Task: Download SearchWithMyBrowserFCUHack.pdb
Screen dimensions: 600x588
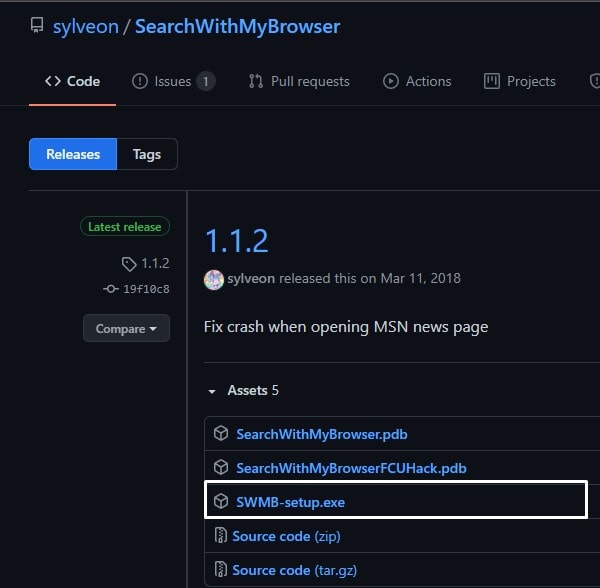Action: (x=351, y=468)
